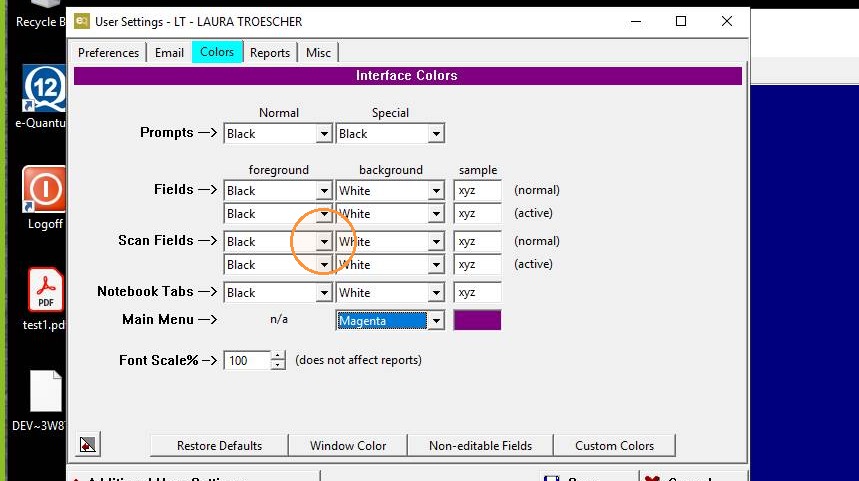Image resolution: width=859 pixels, height=481 pixels.
Task: Click the Custom Colors button
Action: pos(614,445)
